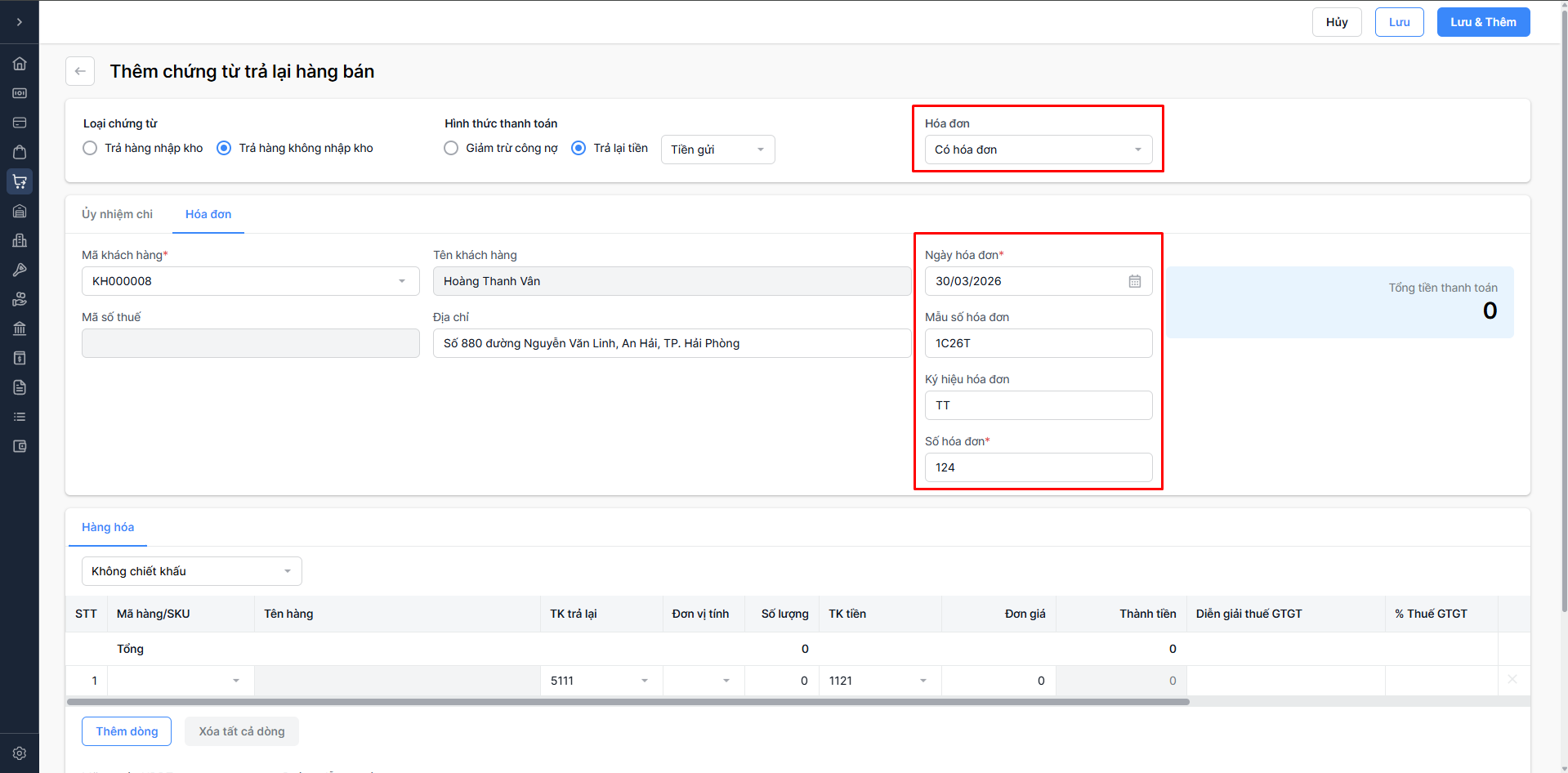Viewport: 1568px width, 773px height.
Task: Click the table's horizontal scrollbar
Action: tap(628, 702)
